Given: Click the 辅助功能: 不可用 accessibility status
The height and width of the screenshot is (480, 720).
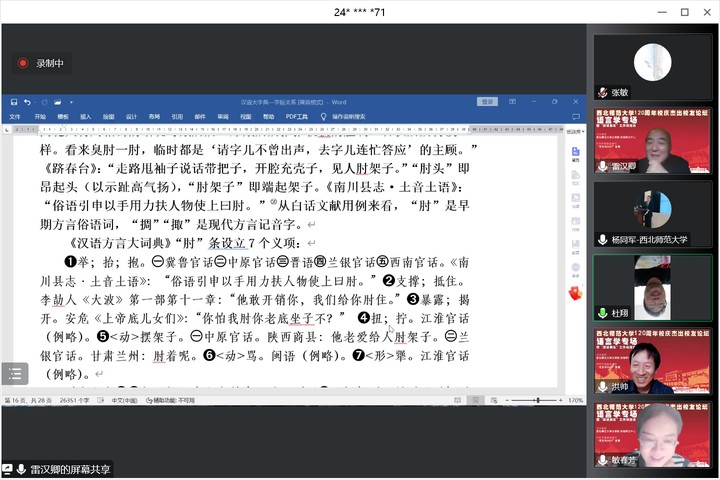Looking at the screenshot, I should (170, 401).
